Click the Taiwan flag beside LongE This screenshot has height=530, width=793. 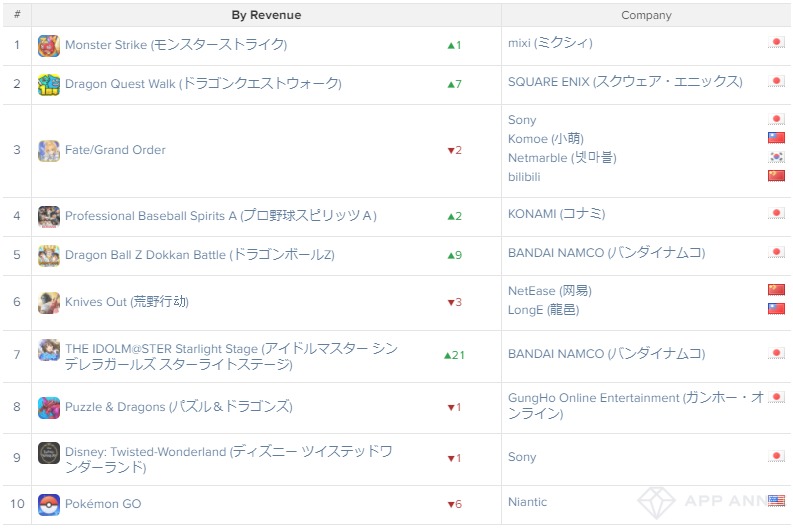(776, 308)
